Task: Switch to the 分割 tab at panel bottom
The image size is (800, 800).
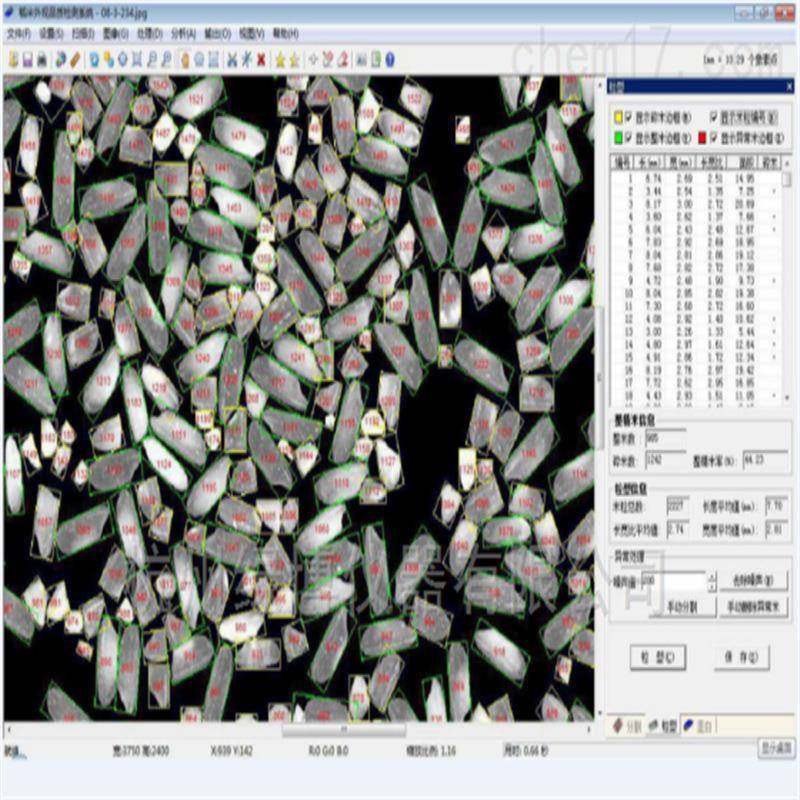Action: pyautogui.click(x=627, y=726)
